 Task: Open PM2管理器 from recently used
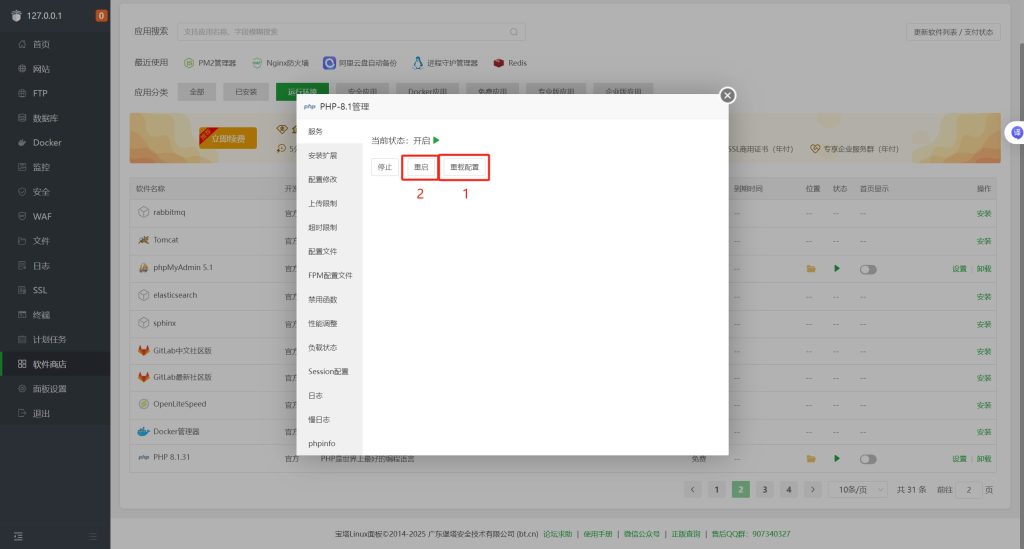(210, 63)
